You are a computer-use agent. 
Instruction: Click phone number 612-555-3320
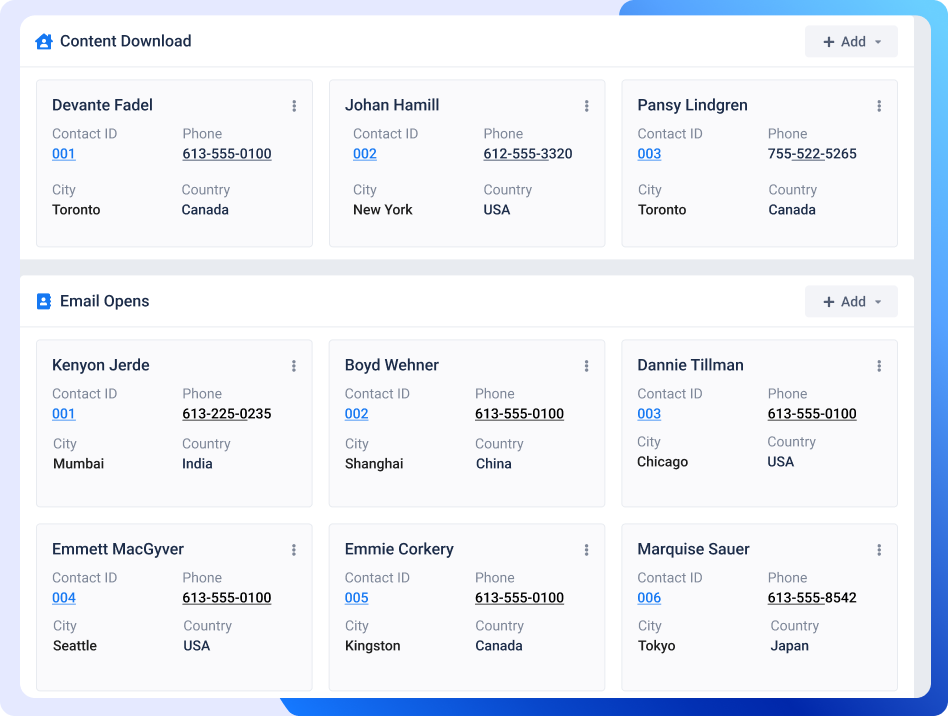(528, 154)
